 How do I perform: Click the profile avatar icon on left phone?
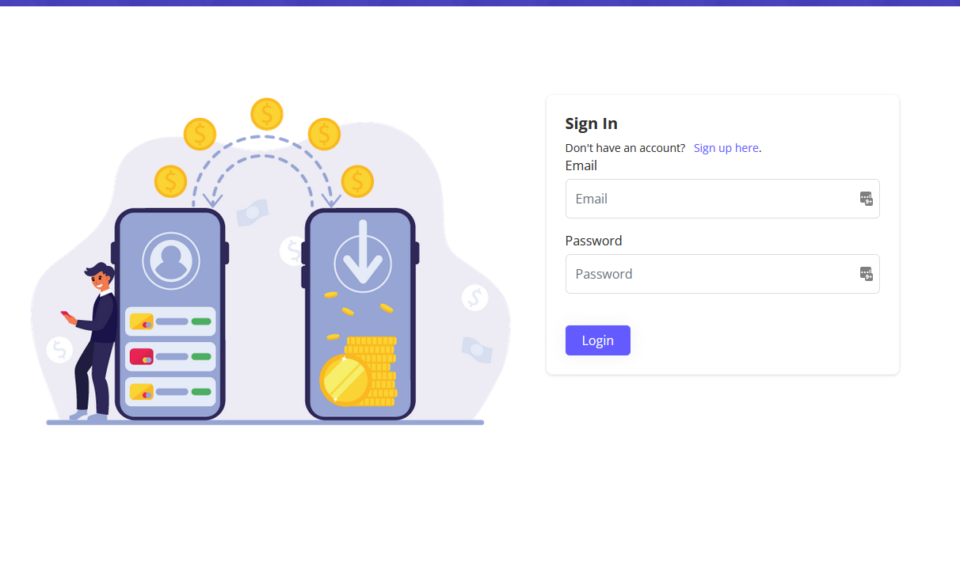tap(171, 261)
